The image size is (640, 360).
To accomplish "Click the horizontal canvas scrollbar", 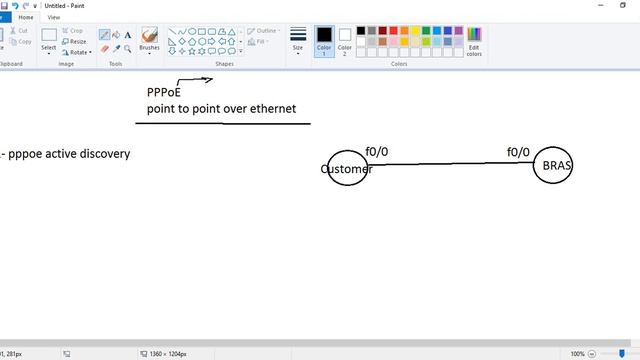I will 315,343.
